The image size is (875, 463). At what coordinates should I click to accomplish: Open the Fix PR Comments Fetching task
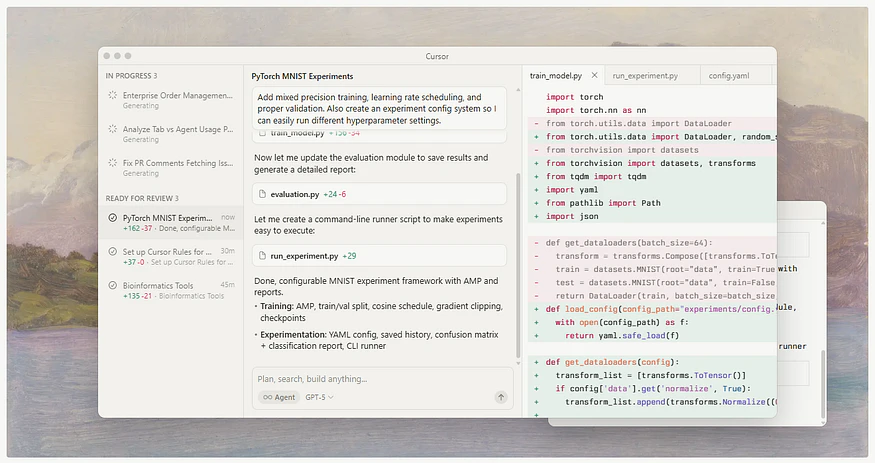pyautogui.click(x=171, y=168)
